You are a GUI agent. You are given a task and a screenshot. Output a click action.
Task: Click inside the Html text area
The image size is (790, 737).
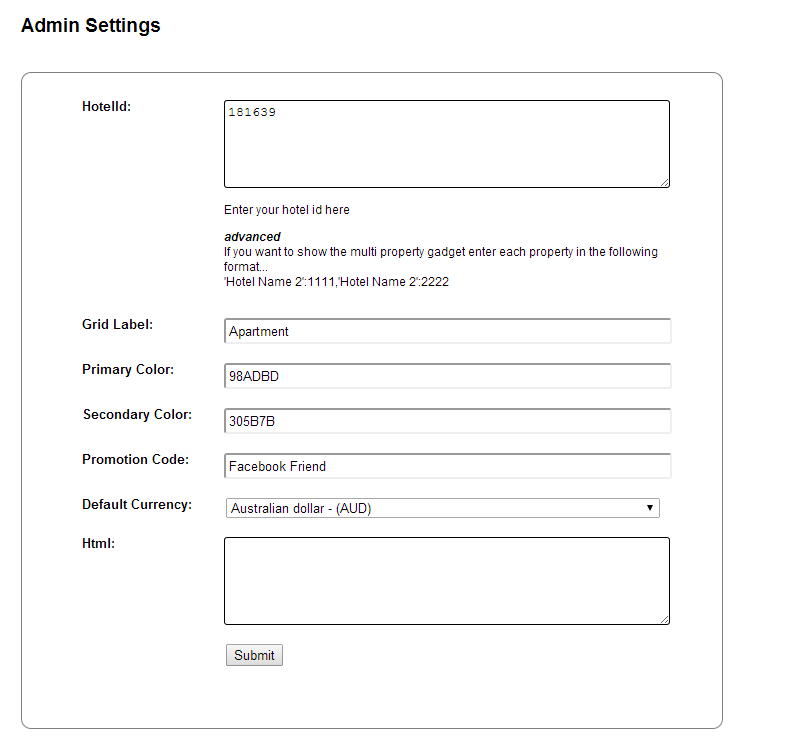pyautogui.click(x=446, y=581)
